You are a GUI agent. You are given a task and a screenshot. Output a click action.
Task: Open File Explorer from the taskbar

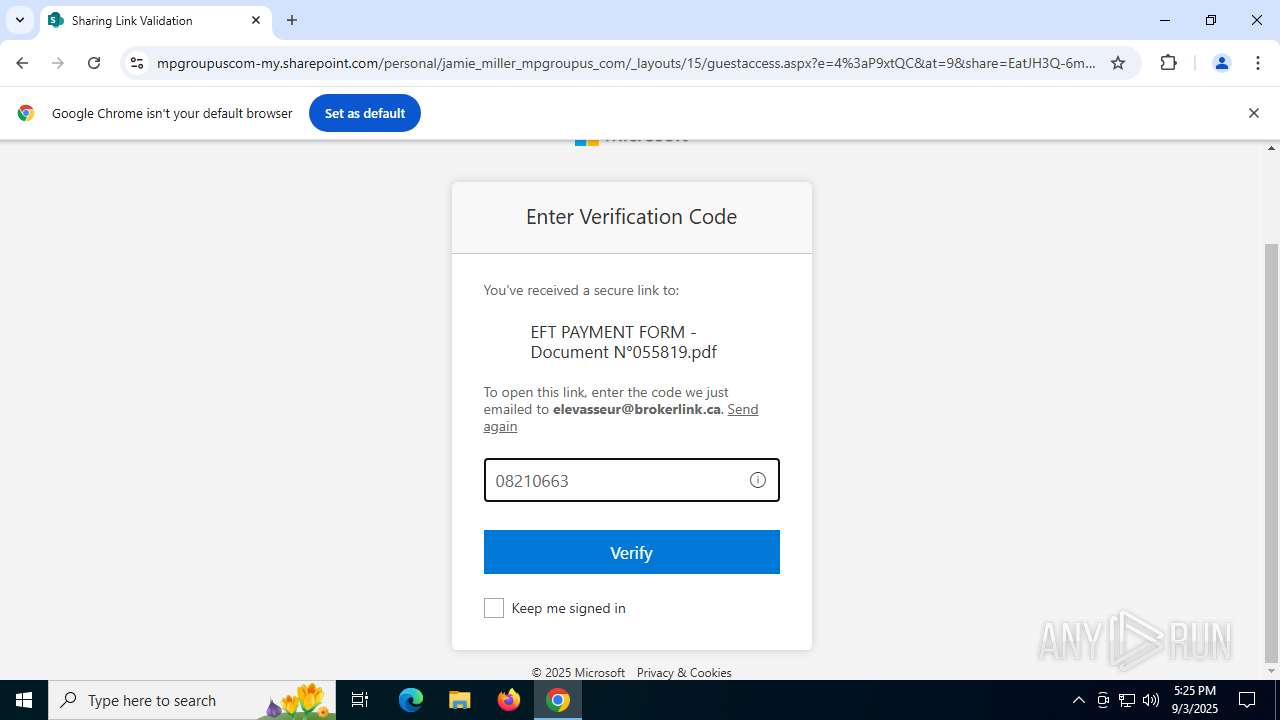click(460, 700)
